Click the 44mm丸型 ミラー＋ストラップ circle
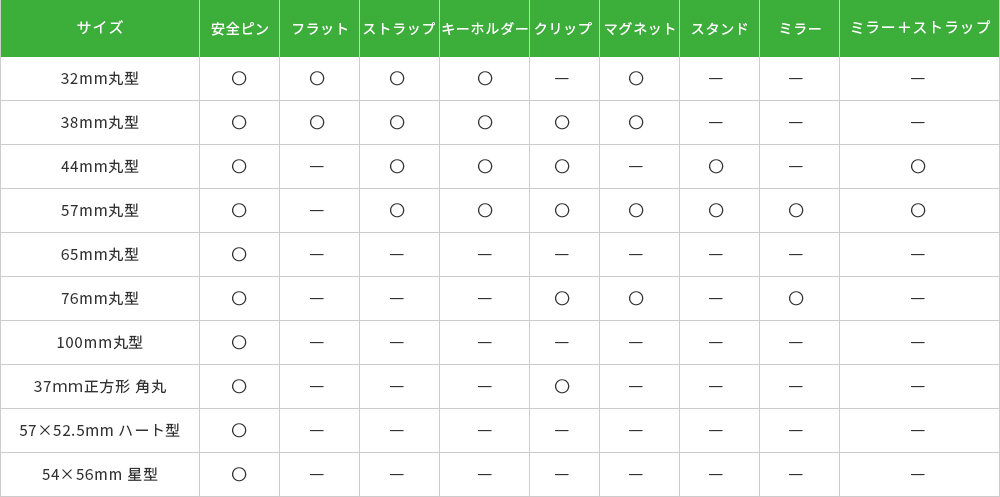Screen dimensions: 1000x497 click(x=918, y=166)
